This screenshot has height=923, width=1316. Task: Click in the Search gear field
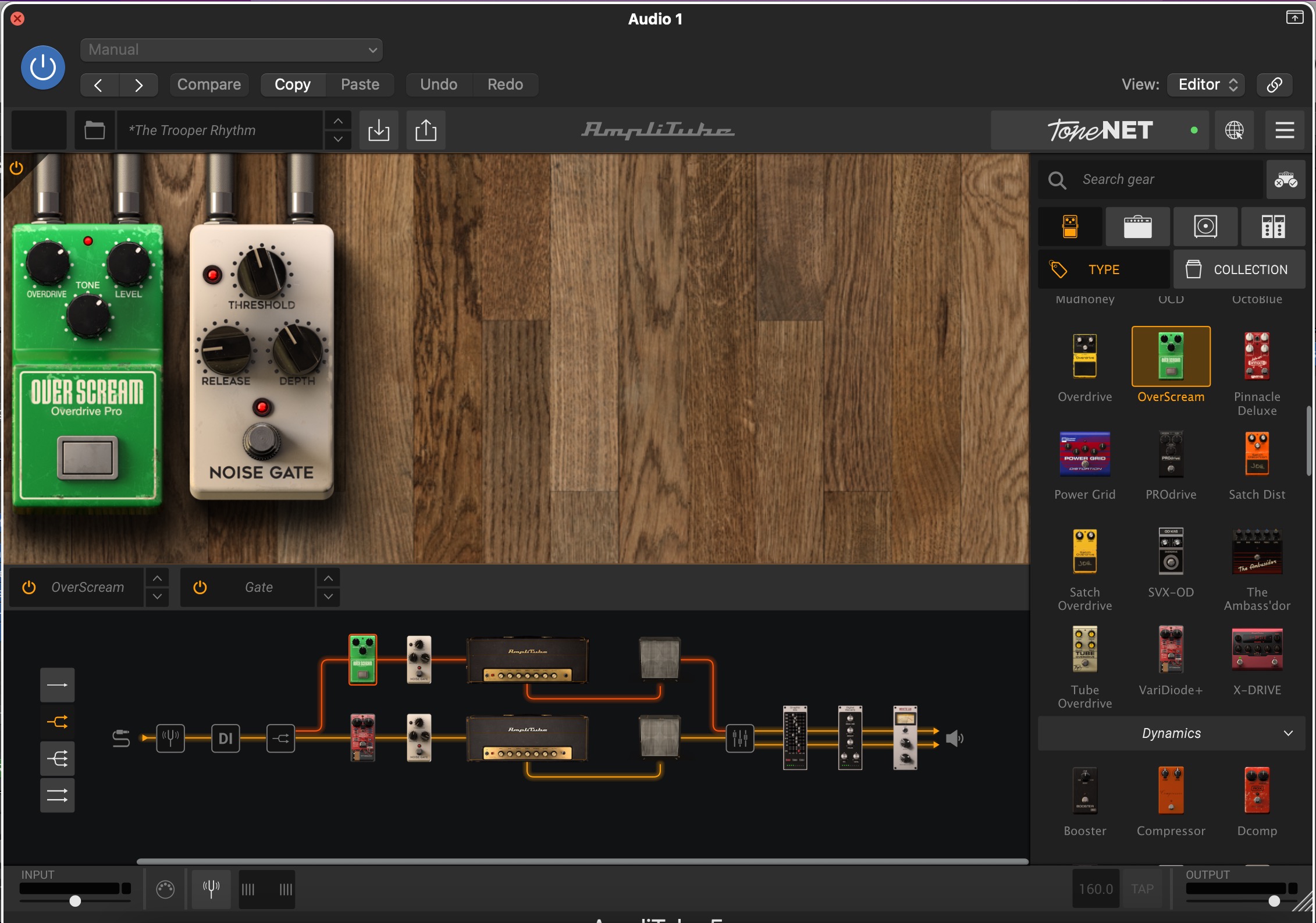pos(1152,180)
